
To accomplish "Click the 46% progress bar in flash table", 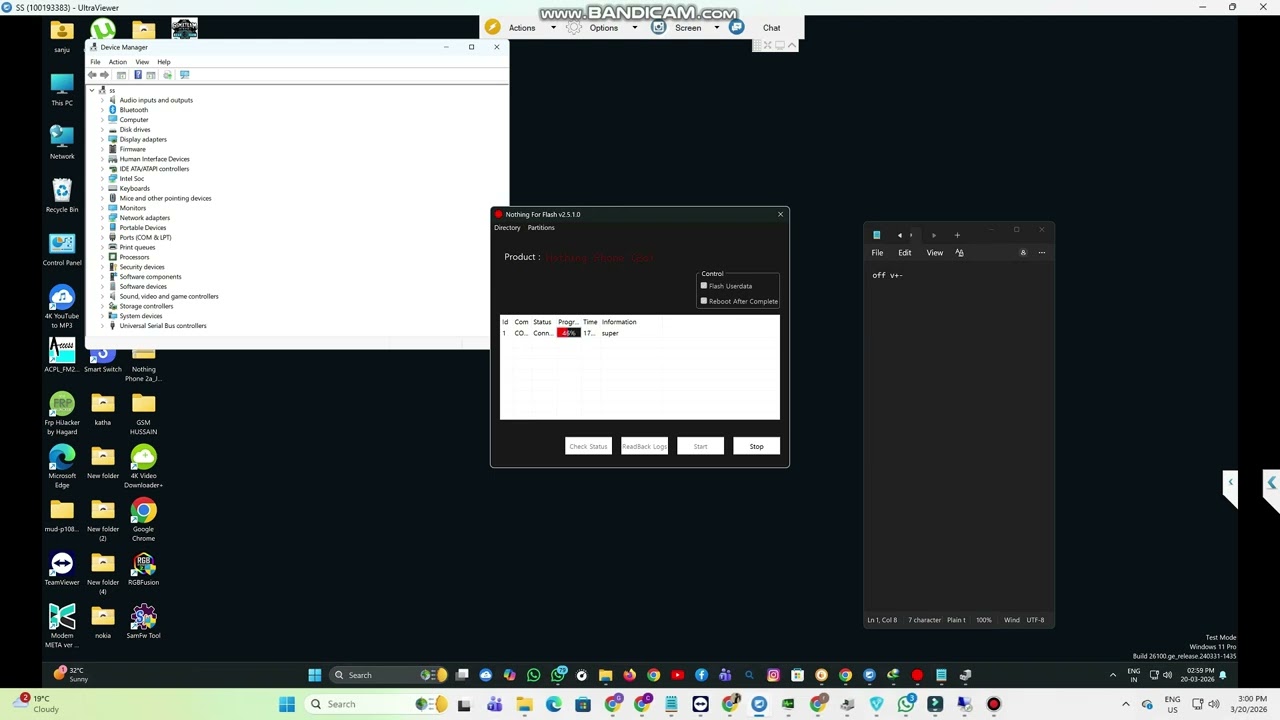I will [x=568, y=333].
